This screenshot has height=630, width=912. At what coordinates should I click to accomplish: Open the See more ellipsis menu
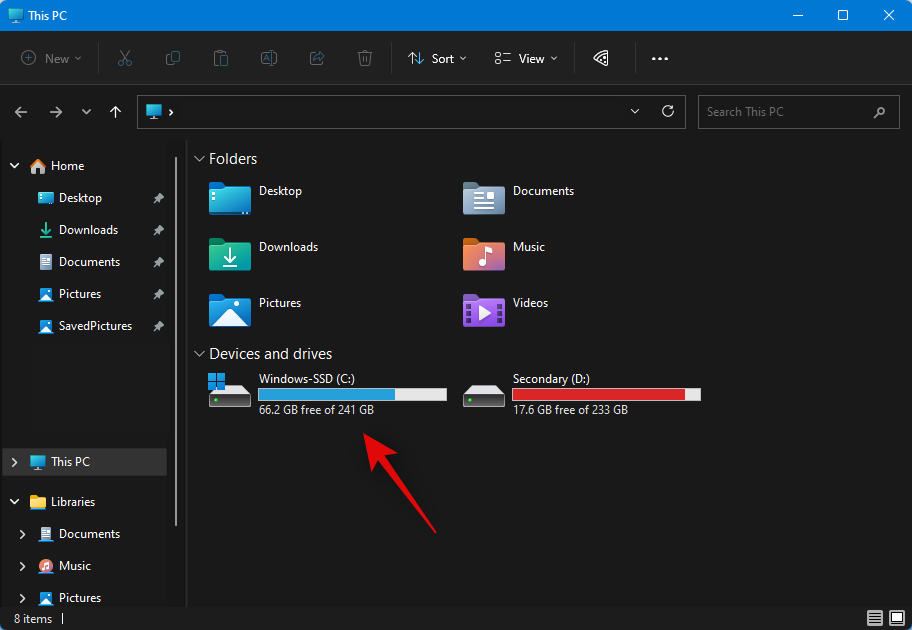660,59
